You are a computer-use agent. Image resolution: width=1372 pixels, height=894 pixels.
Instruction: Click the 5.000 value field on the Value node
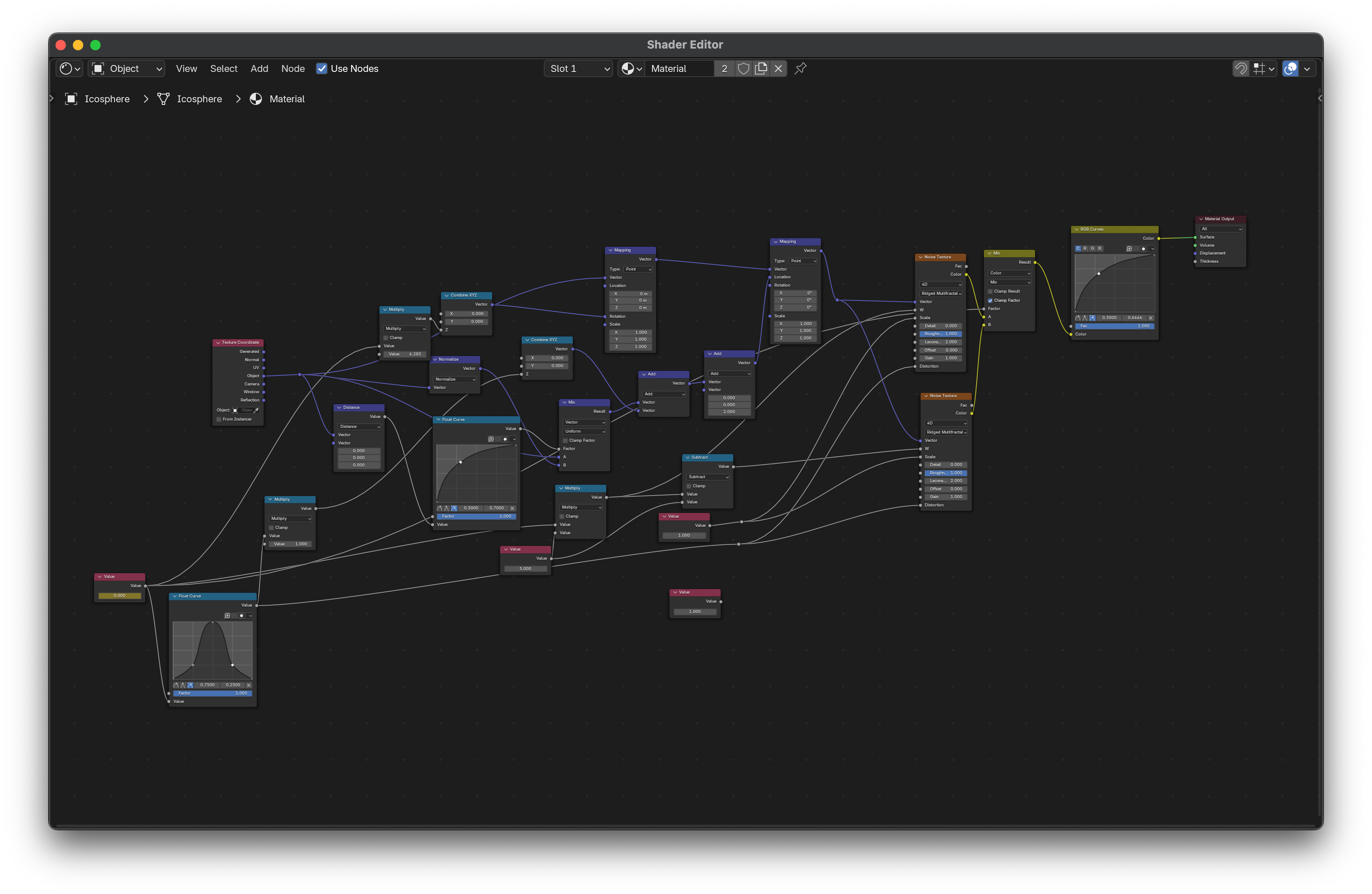(525, 568)
